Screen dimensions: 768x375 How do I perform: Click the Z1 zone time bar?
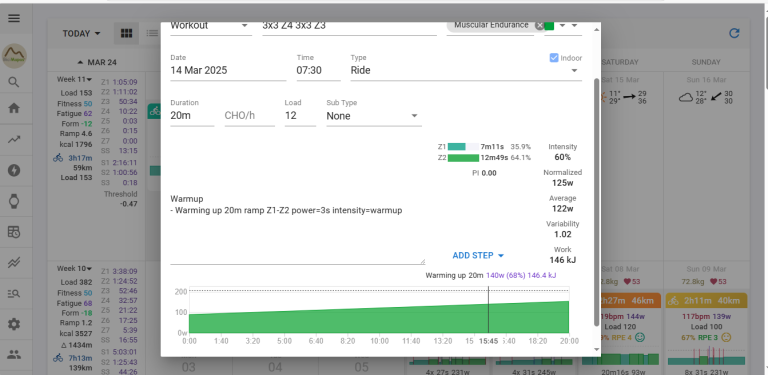point(463,146)
